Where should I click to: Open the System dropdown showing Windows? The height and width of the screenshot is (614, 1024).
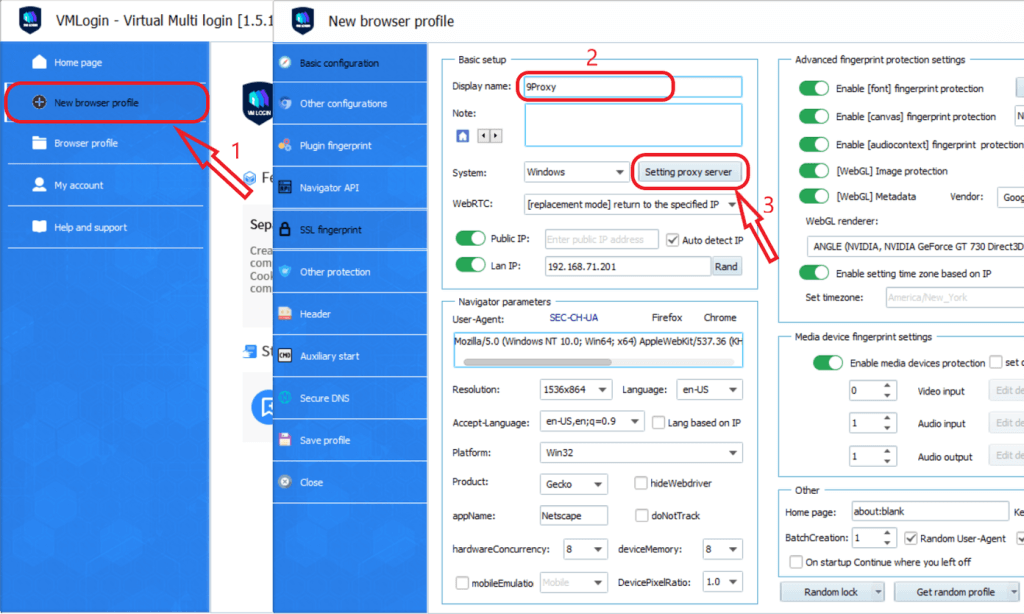(x=575, y=172)
